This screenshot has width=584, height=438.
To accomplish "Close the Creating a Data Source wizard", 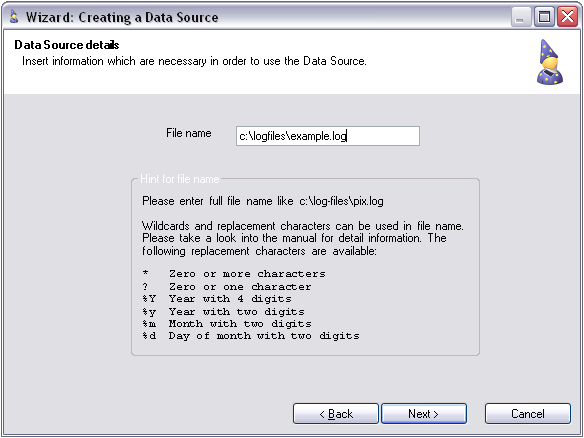I will tap(567, 17).
